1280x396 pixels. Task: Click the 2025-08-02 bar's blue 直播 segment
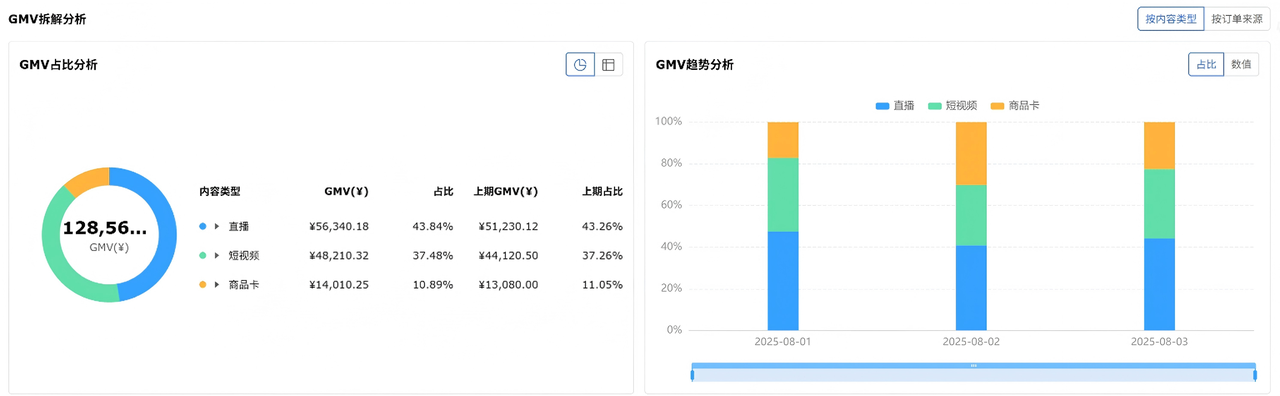[971, 288]
